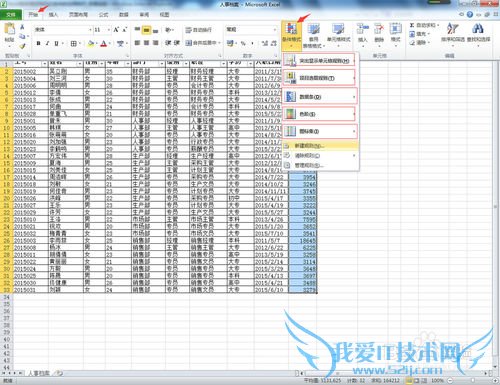Screen dimensions: 500x385
Task: Expand Number group dialog launcher
Action: coord(276,56)
